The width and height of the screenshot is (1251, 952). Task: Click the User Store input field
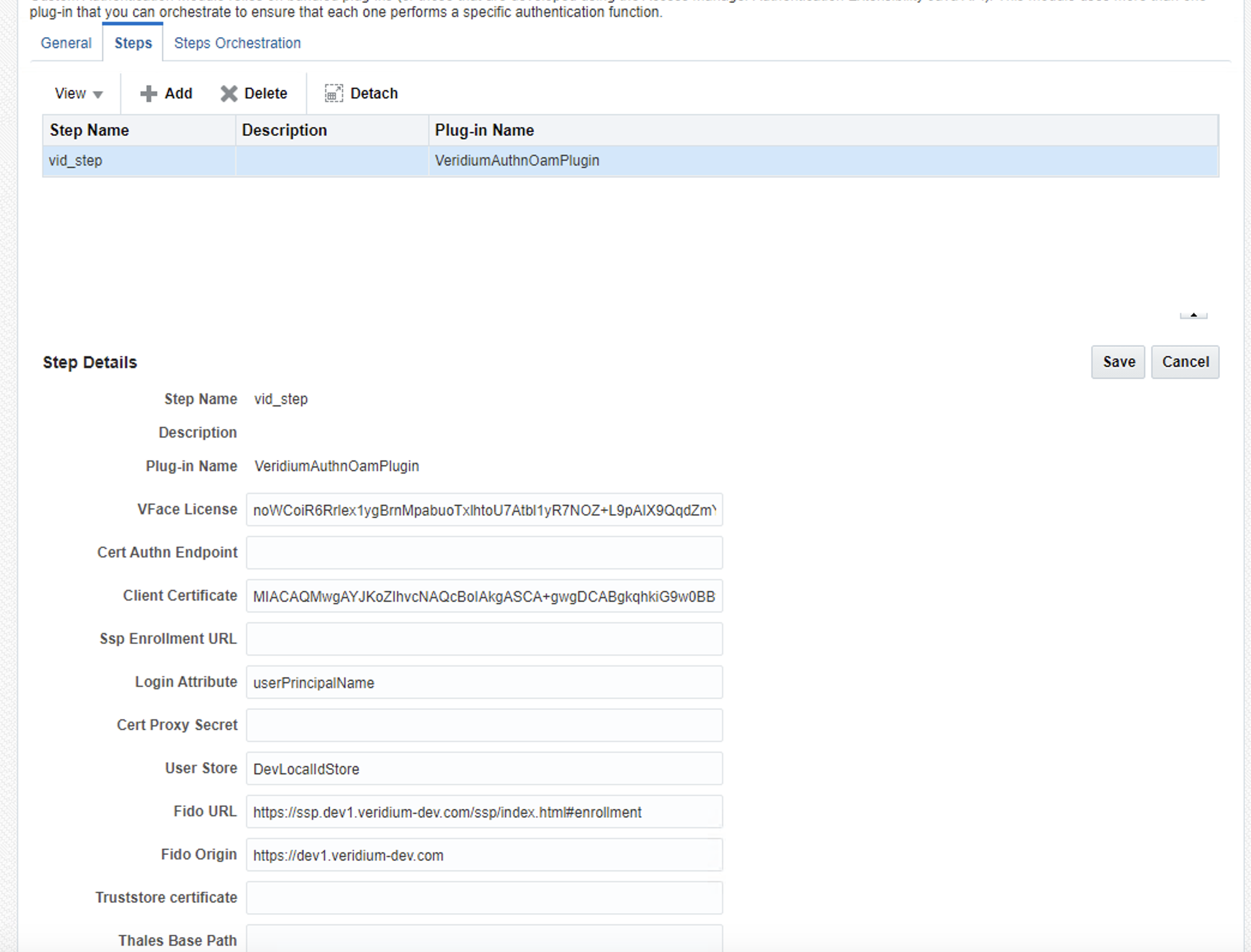pos(484,769)
